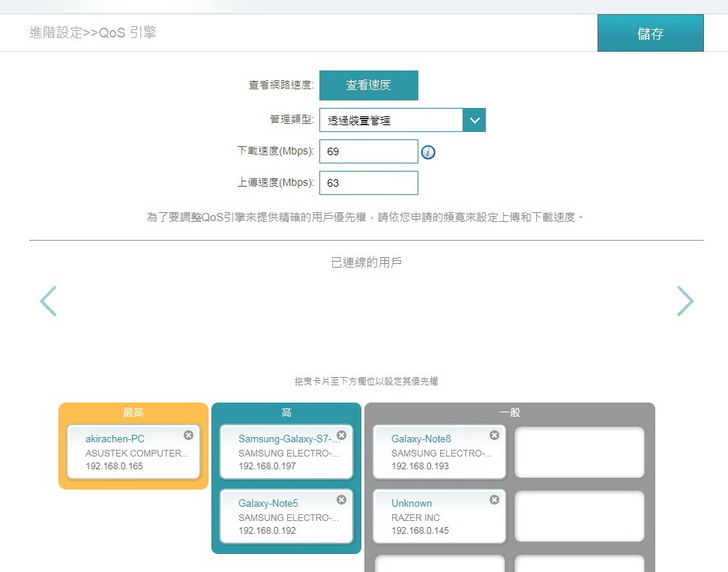Click the 上傳速度 input field

coord(368,183)
